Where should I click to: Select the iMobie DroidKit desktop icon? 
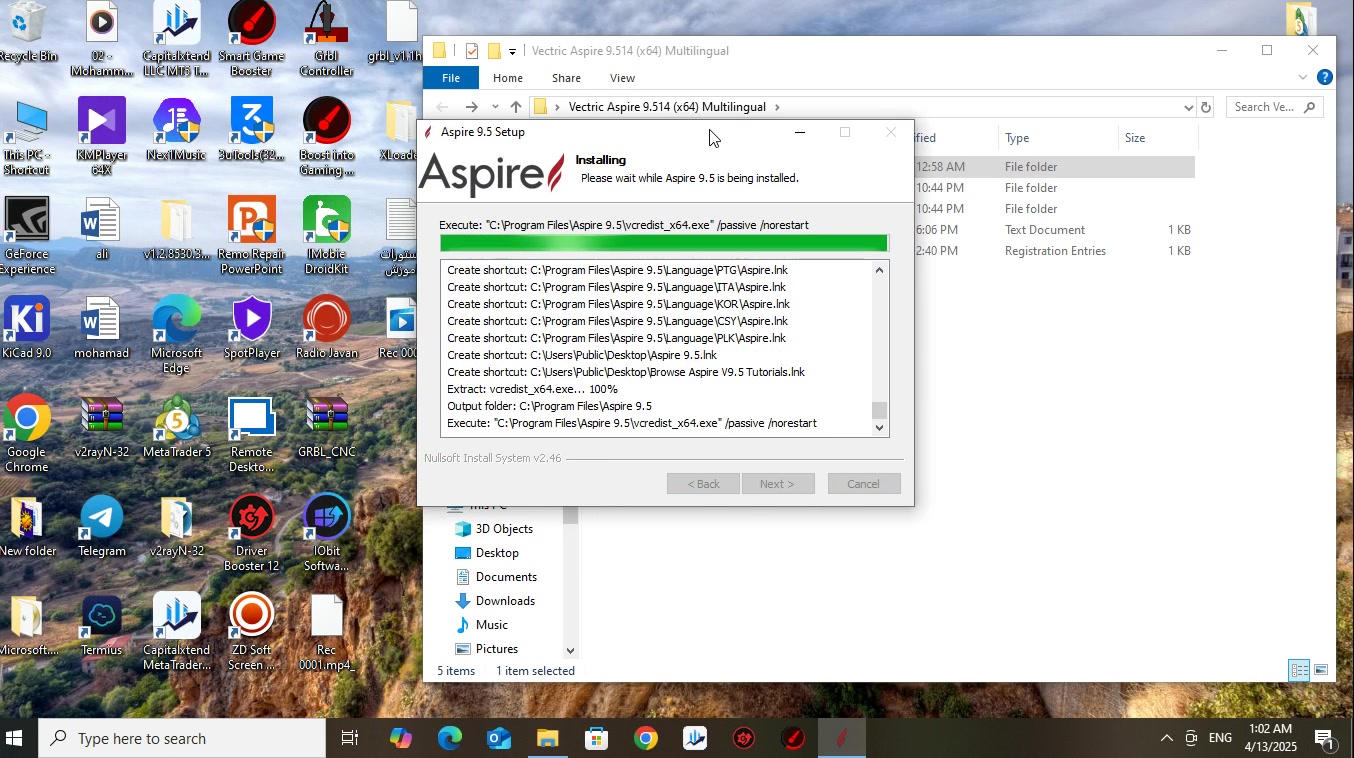pyautogui.click(x=326, y=236)
